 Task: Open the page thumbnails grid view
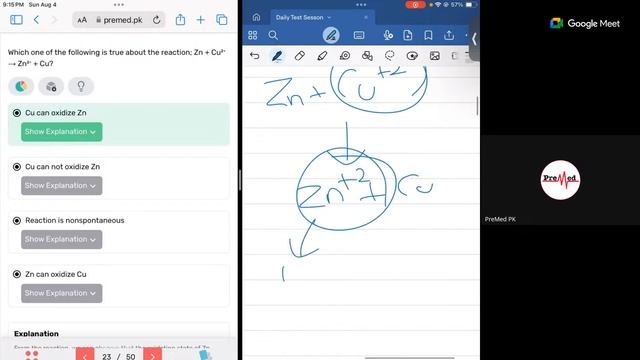pos(253,36)
